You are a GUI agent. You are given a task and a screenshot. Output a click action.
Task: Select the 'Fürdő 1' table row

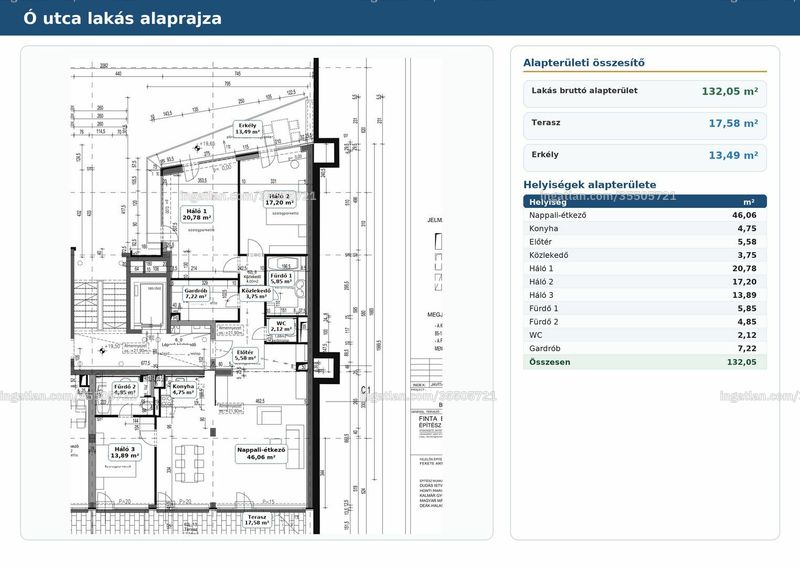point(645,308)
